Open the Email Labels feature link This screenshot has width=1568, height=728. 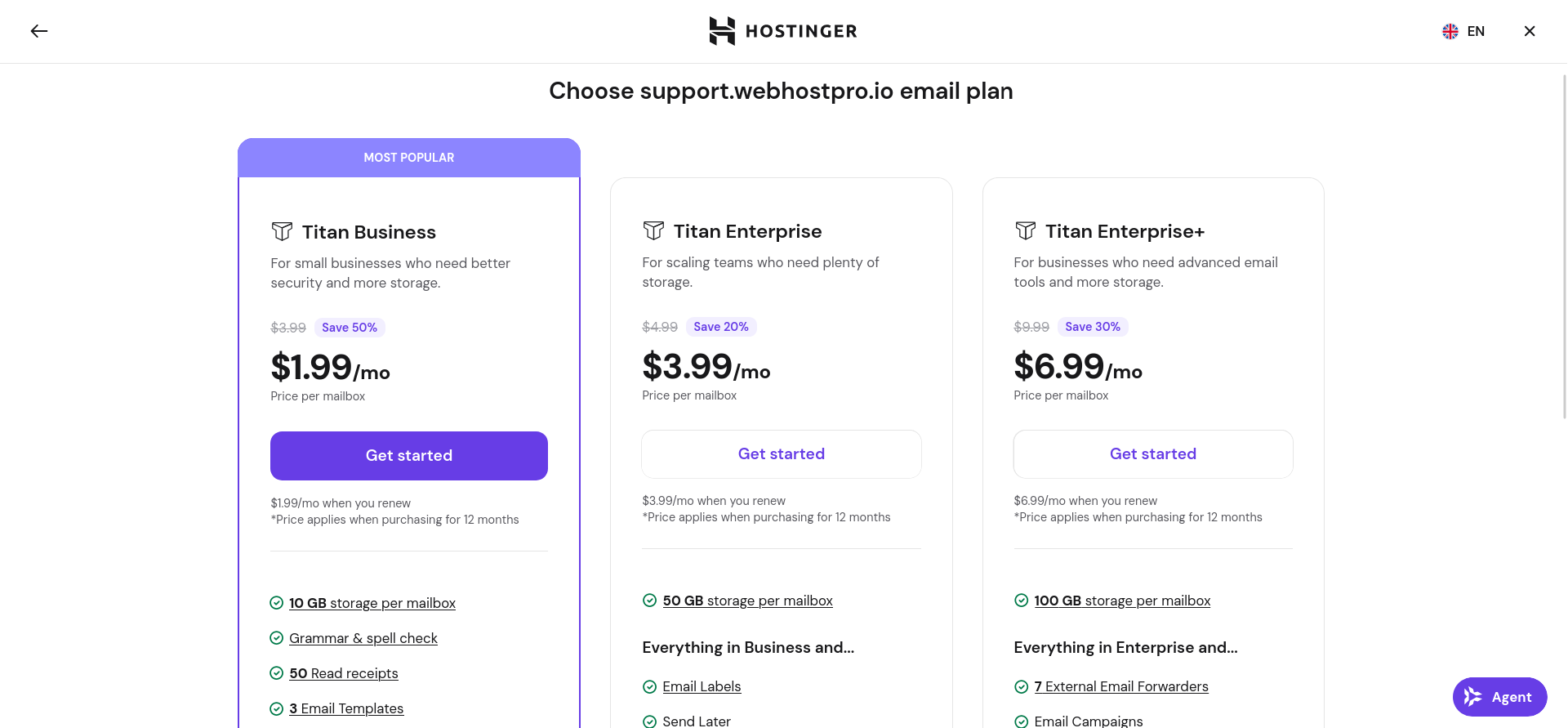tap(702, 686)
